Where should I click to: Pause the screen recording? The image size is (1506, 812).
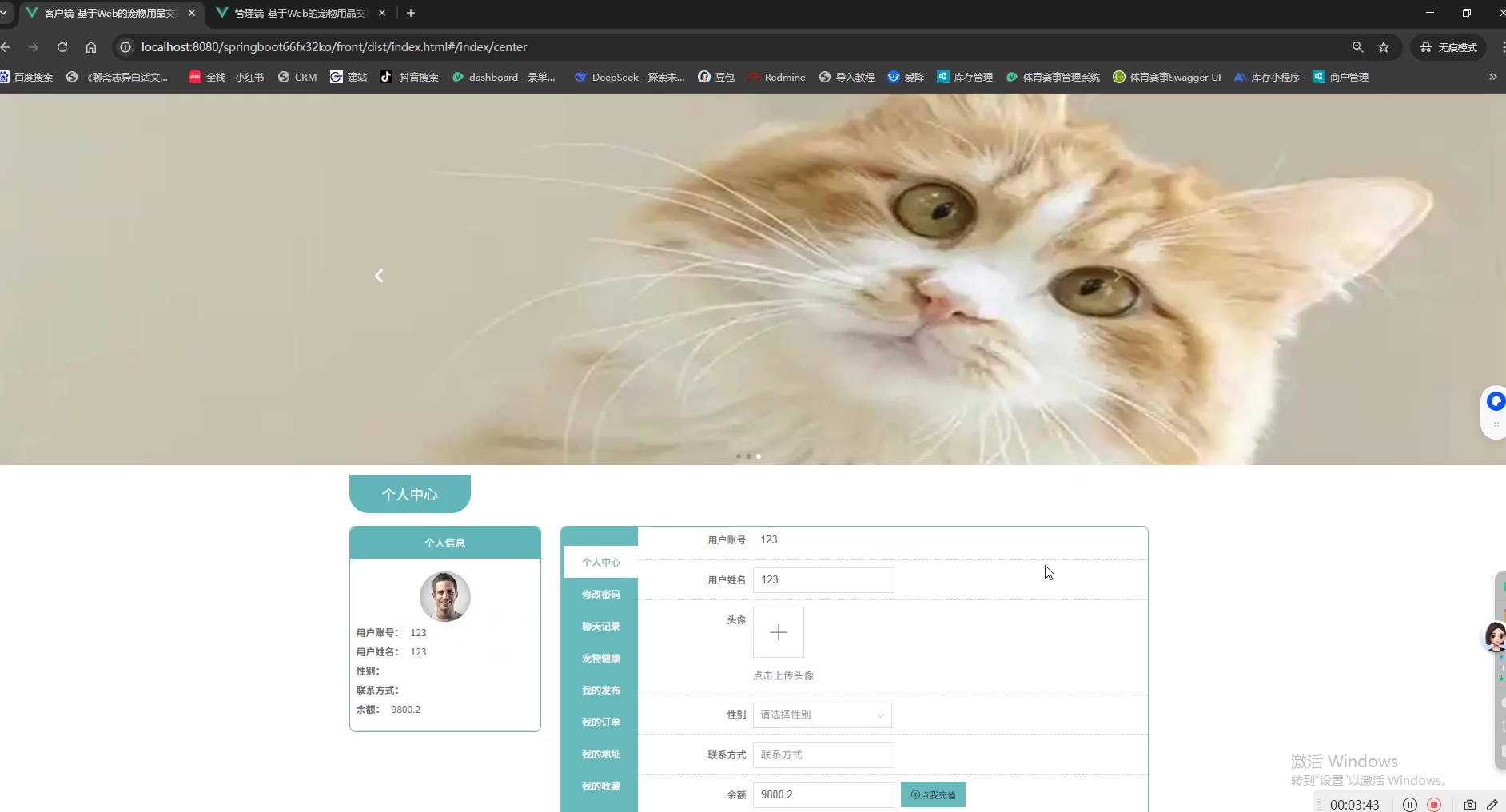click(x=1410, y=804)
